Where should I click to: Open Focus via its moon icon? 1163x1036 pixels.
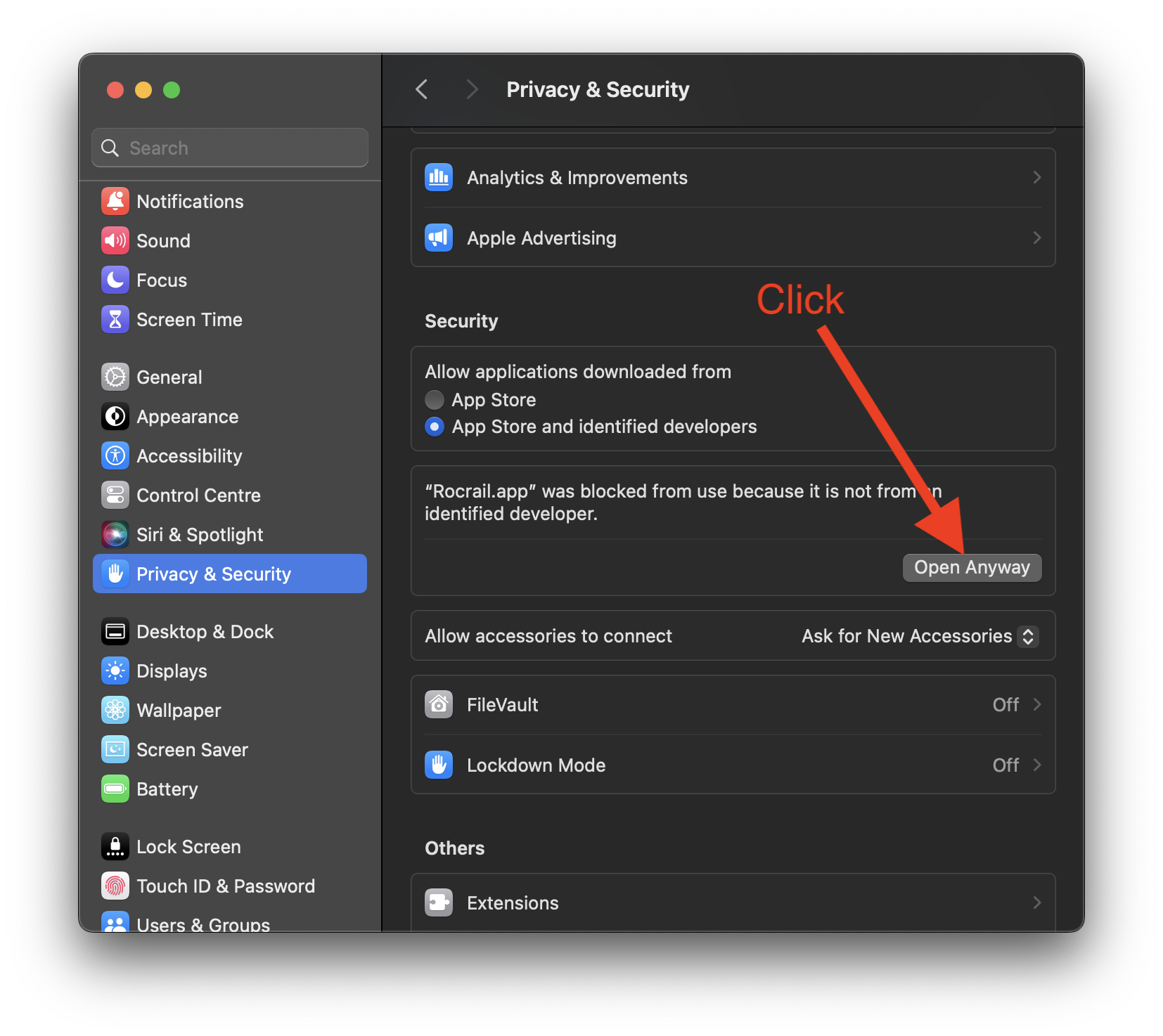pyautogui.click(x=115, y=280)
